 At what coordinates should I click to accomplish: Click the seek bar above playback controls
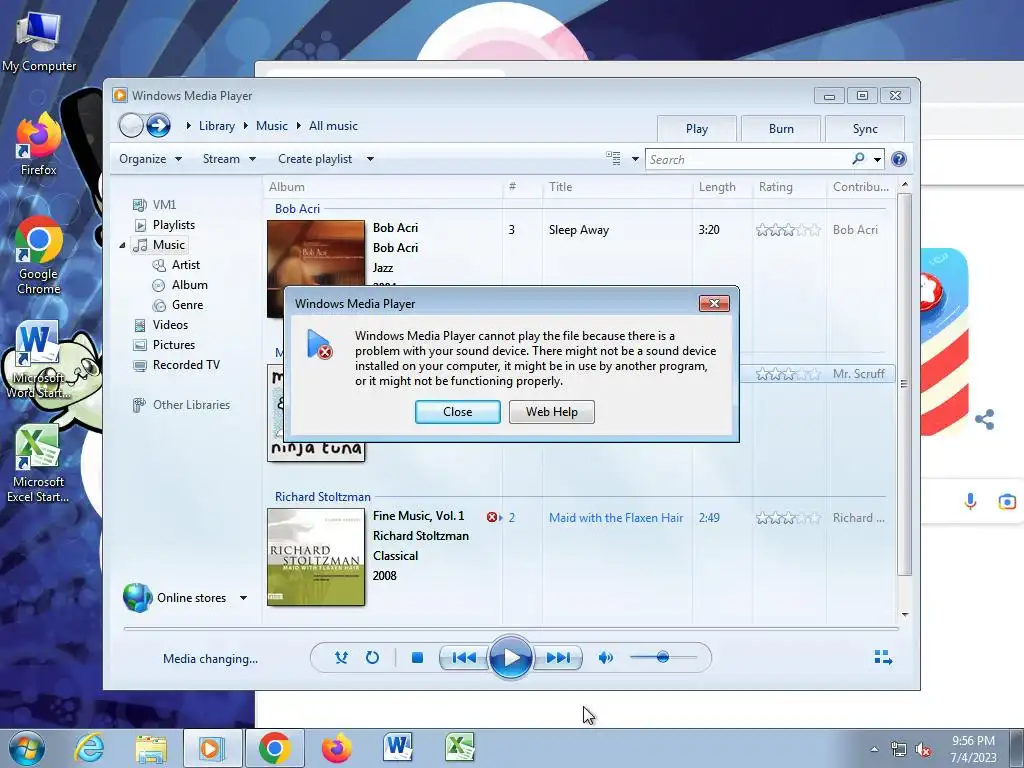511,629
